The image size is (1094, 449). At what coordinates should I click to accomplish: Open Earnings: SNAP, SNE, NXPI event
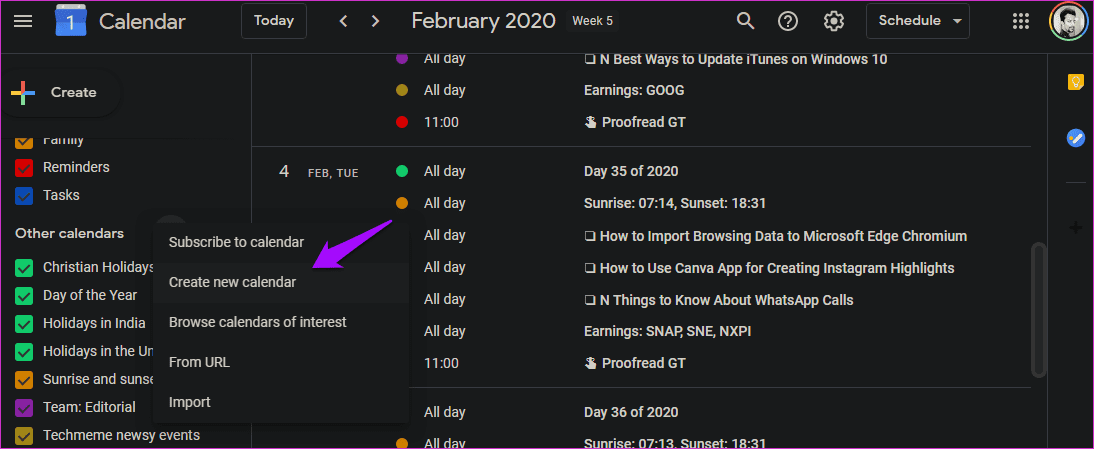point(667,332)
